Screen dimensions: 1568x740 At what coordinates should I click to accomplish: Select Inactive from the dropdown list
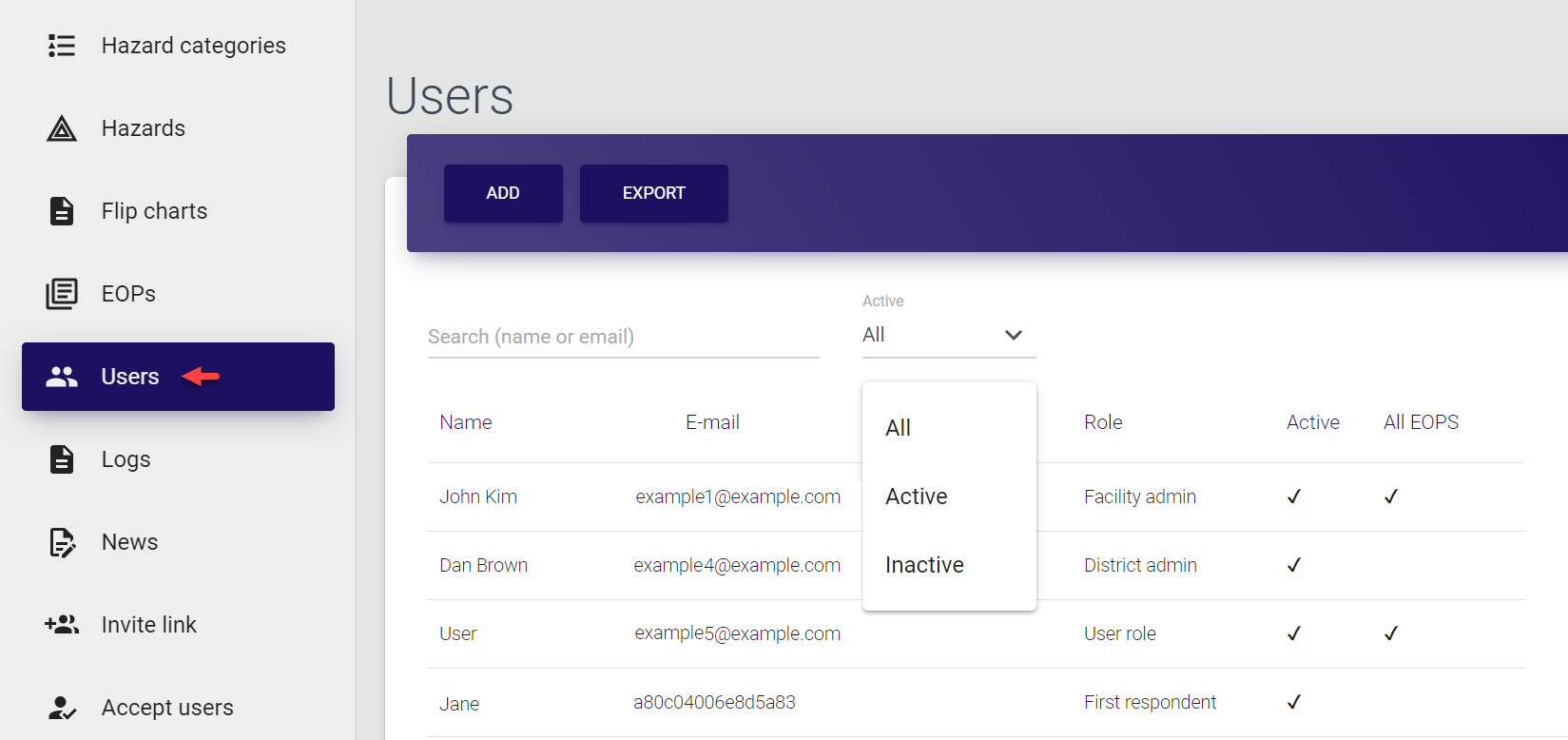tap(924, 565)
